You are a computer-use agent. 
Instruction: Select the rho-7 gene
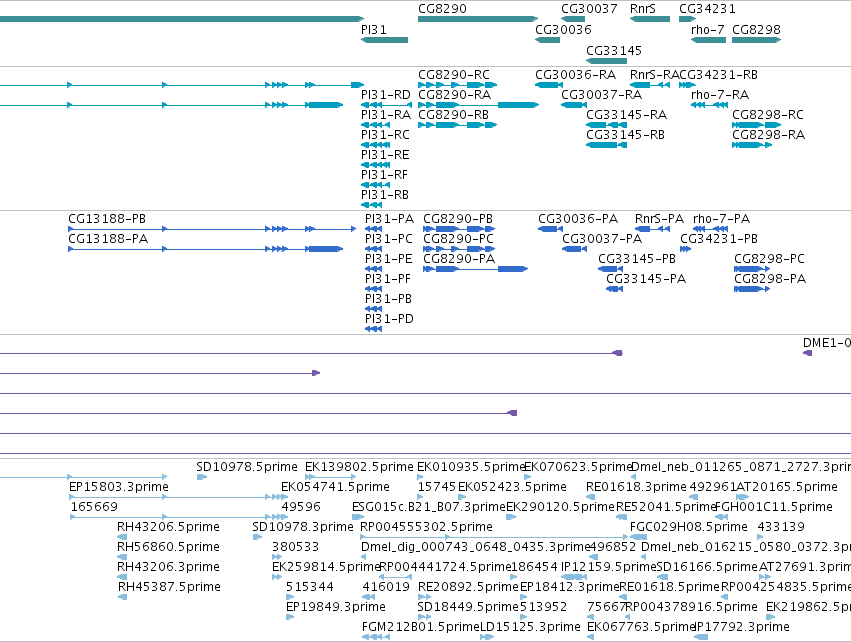(x=708, y=40)
